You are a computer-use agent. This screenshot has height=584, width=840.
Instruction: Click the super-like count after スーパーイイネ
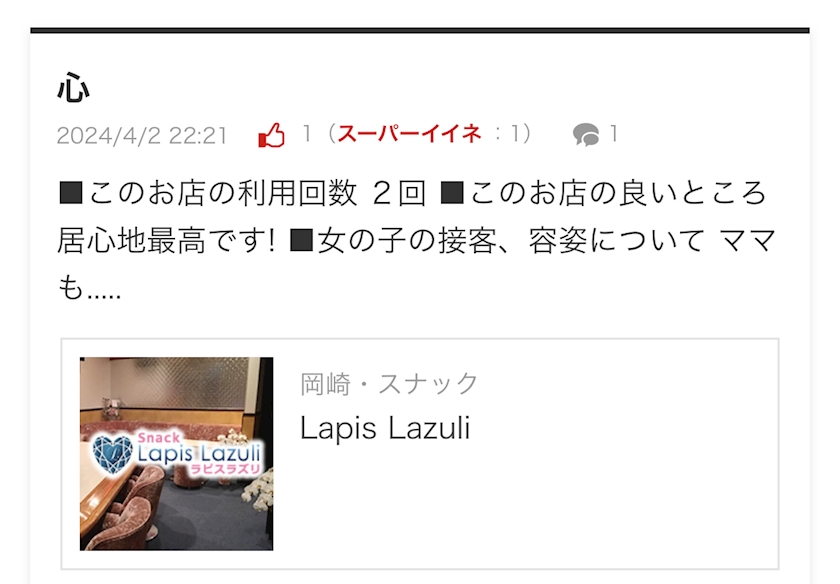click(x=515, y=133)
